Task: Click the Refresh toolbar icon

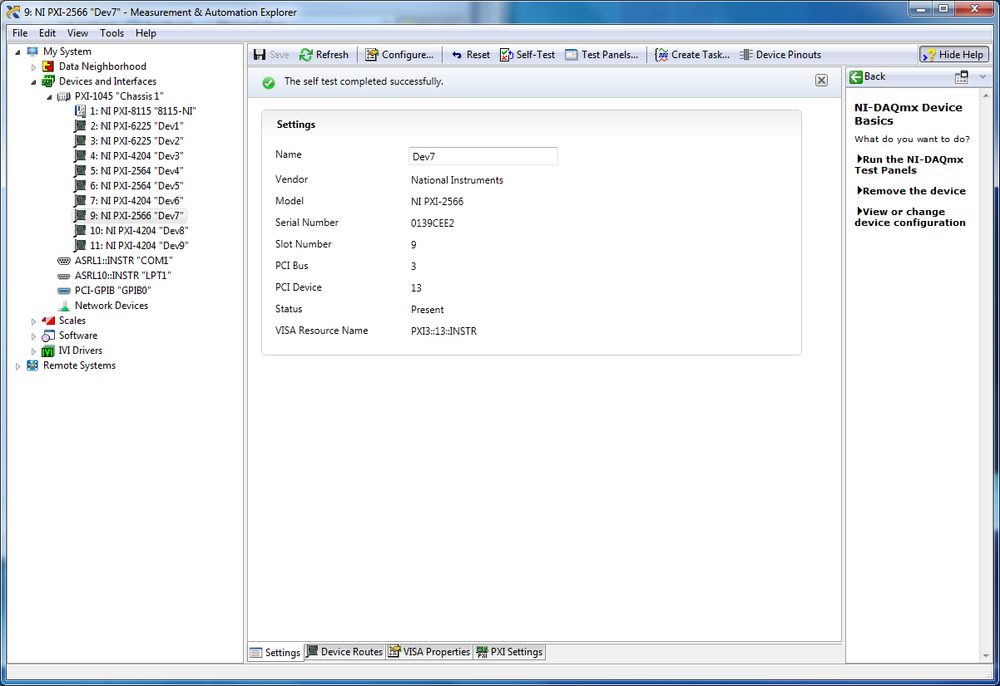Action: pyautogui.click(x=307, y=55)
